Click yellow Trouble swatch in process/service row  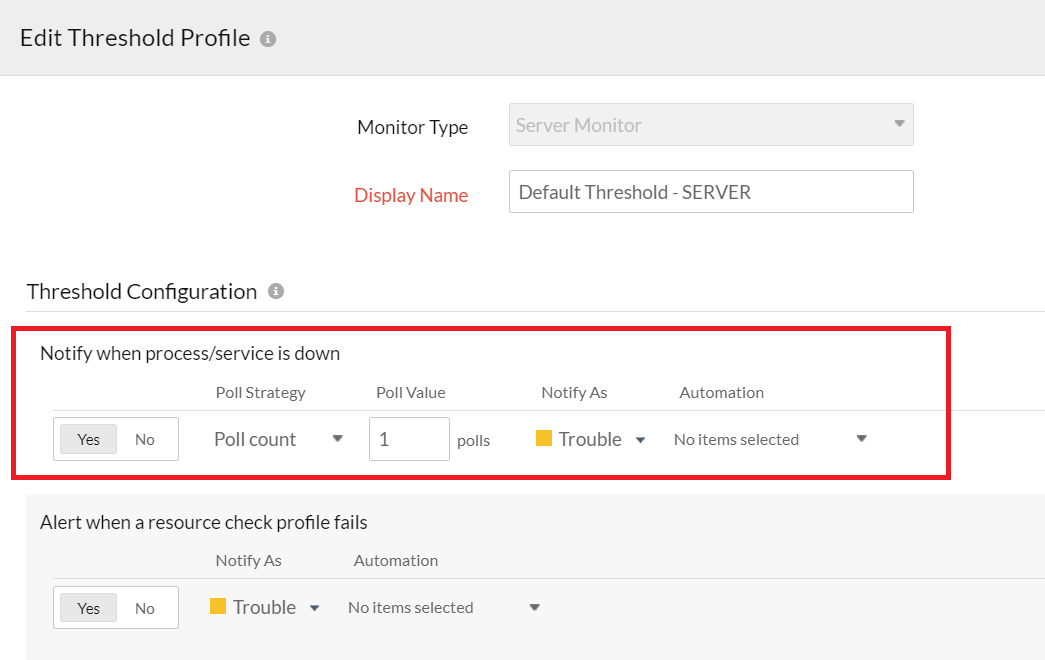click(x=544, y=438)
